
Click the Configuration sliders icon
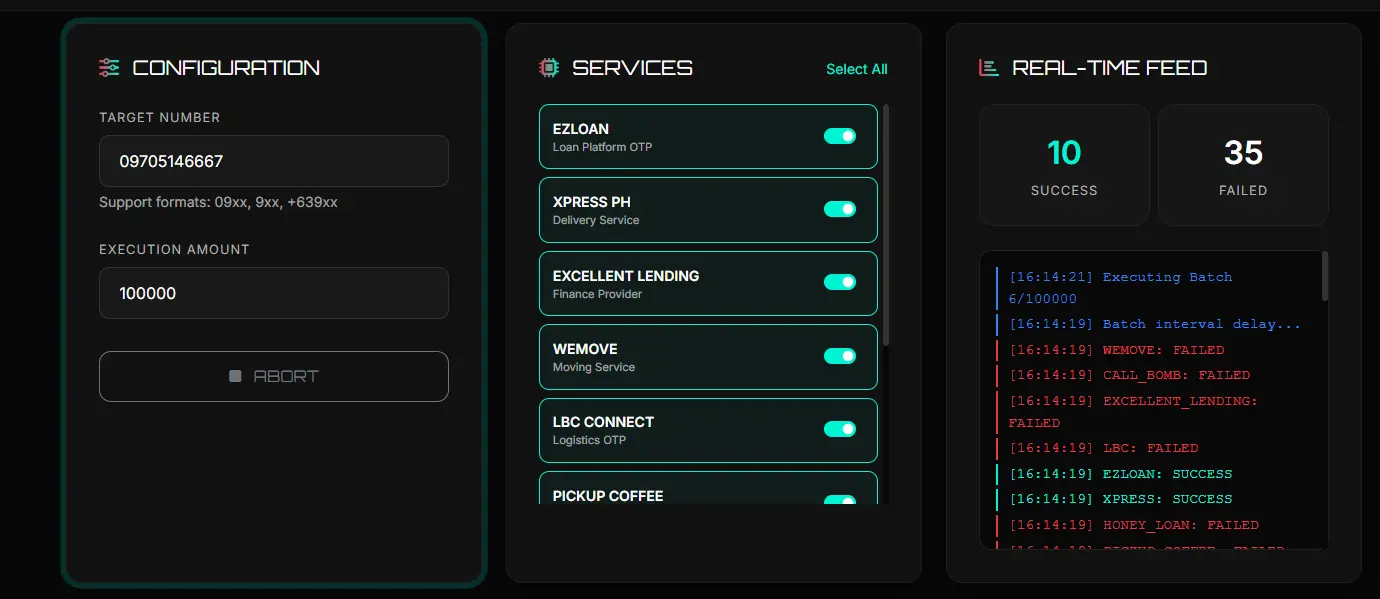(x=109, y=68)
